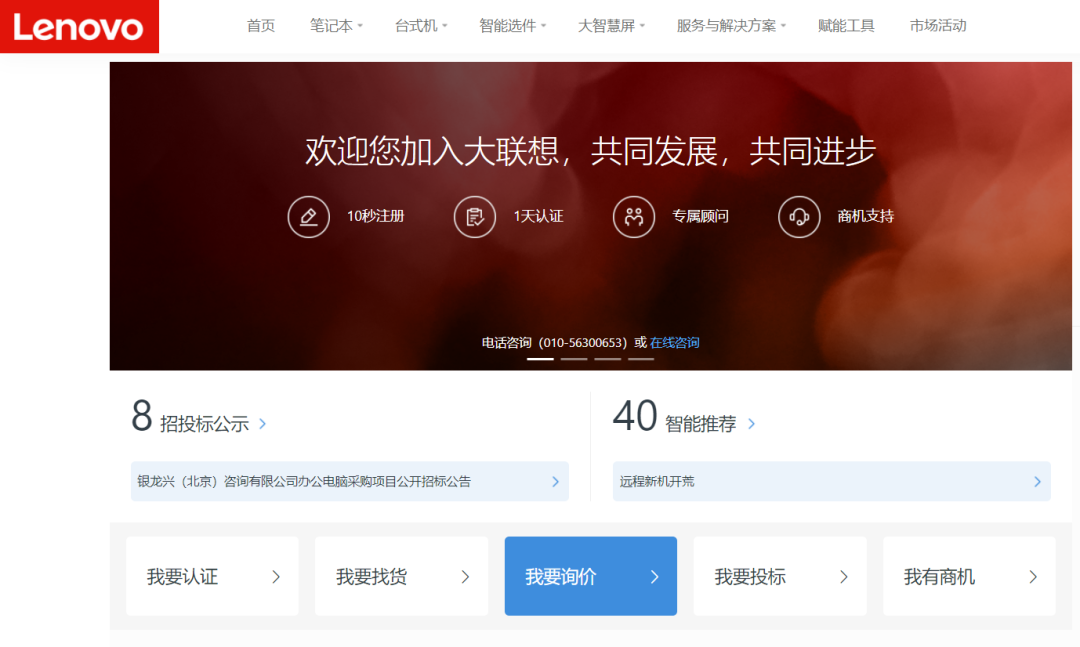The width and height of the screenshot is (1080, 647).
Task: Open the 市场活动 menu item
Action: pyautogui.click(x=938, y=25)
